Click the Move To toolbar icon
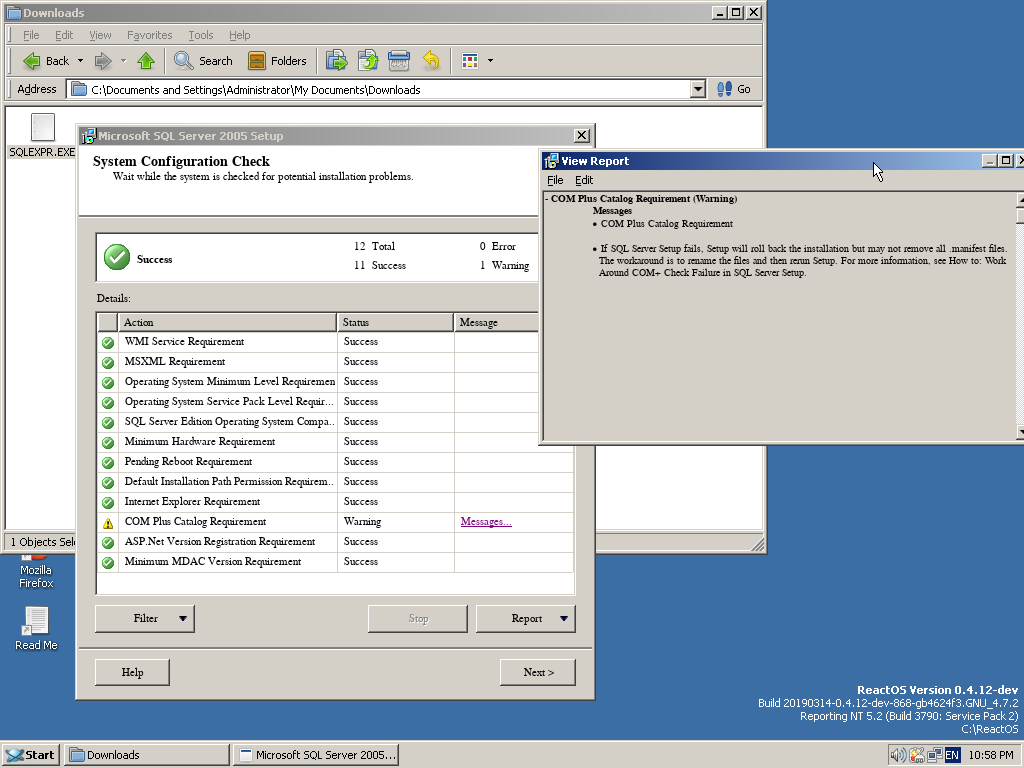Image resolution: width=1024 pixels, height=768 pixels. tap(336, 61)
